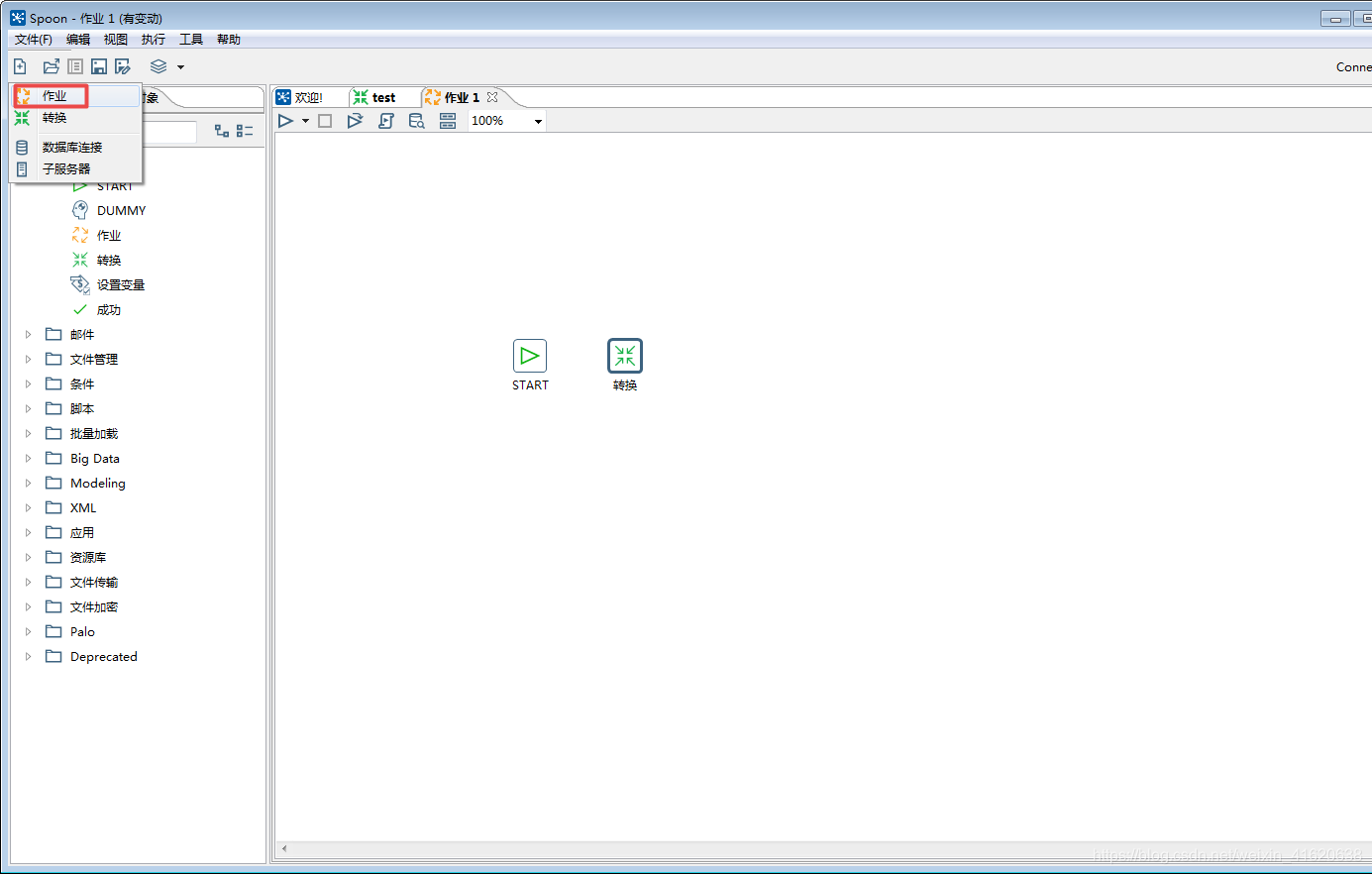The width and height of the screenshot is (1372, 874).
Task: Expand the Modeling folder
Action: (28, 484)
